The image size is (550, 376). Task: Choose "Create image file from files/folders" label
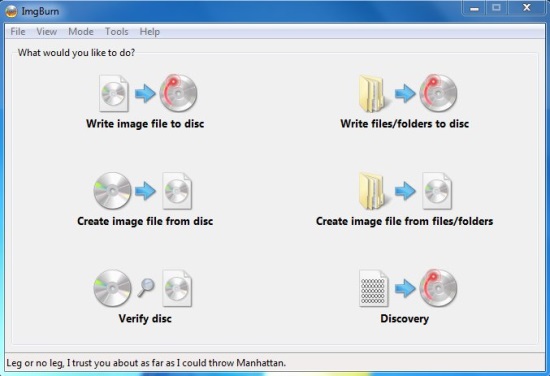(404, 221)
